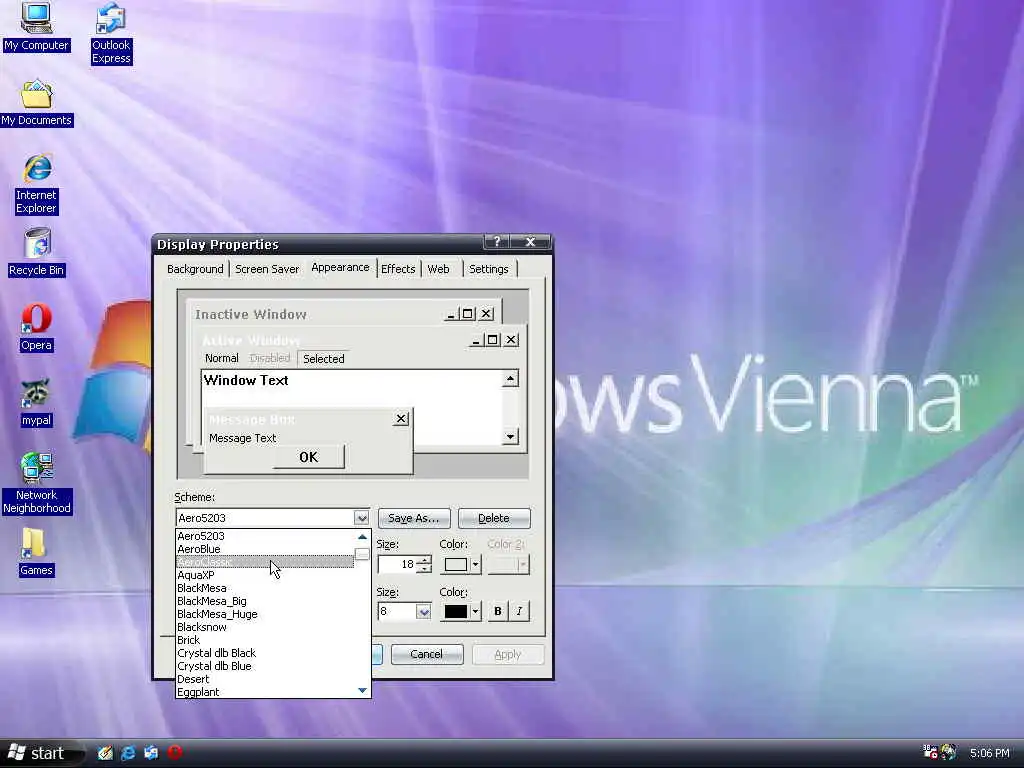Select the Recycle Bin desktop icon
The width and height of the screenshot is (1024, 768).
click(x=37, y=253)
